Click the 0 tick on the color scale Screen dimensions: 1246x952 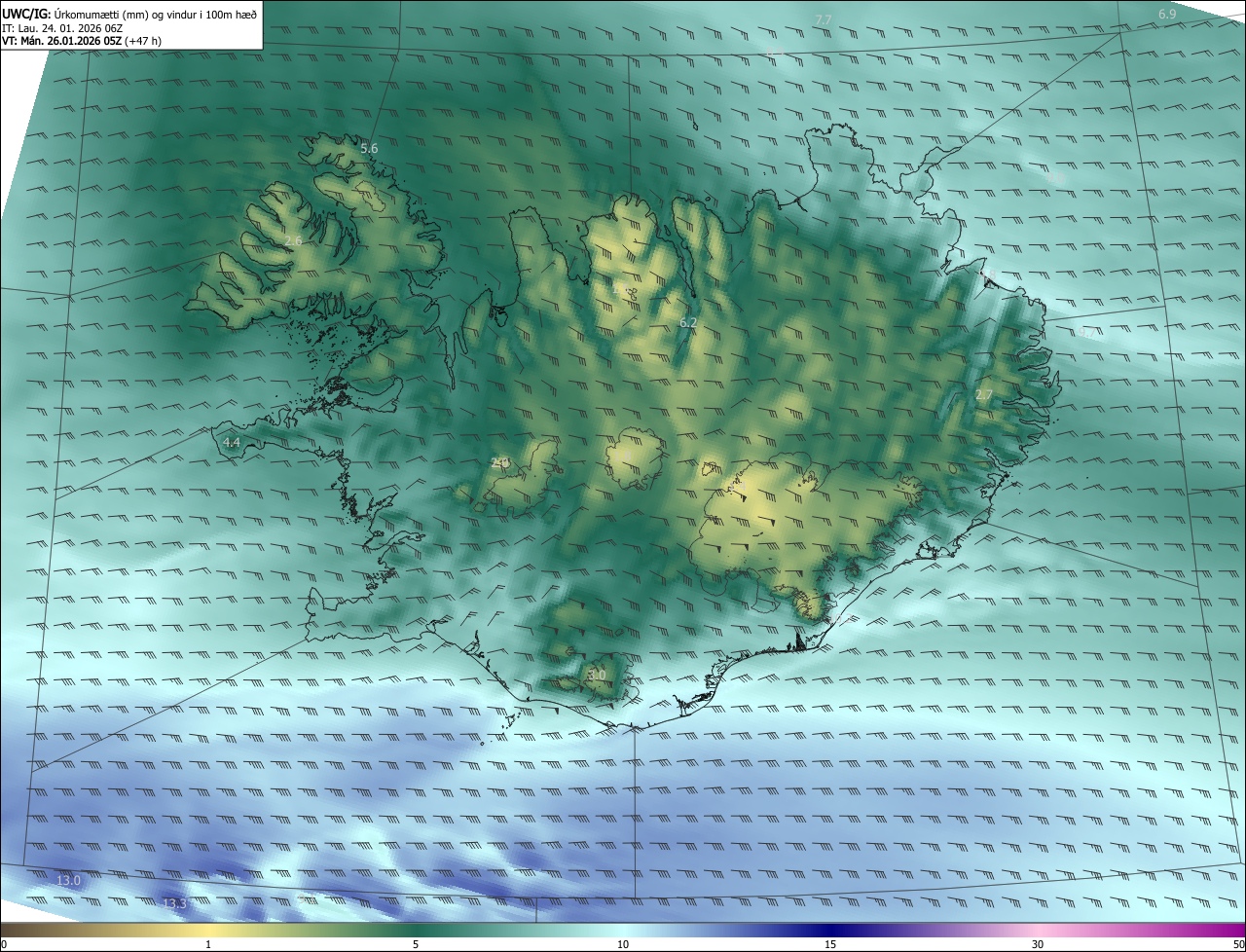tap(4, 944)
